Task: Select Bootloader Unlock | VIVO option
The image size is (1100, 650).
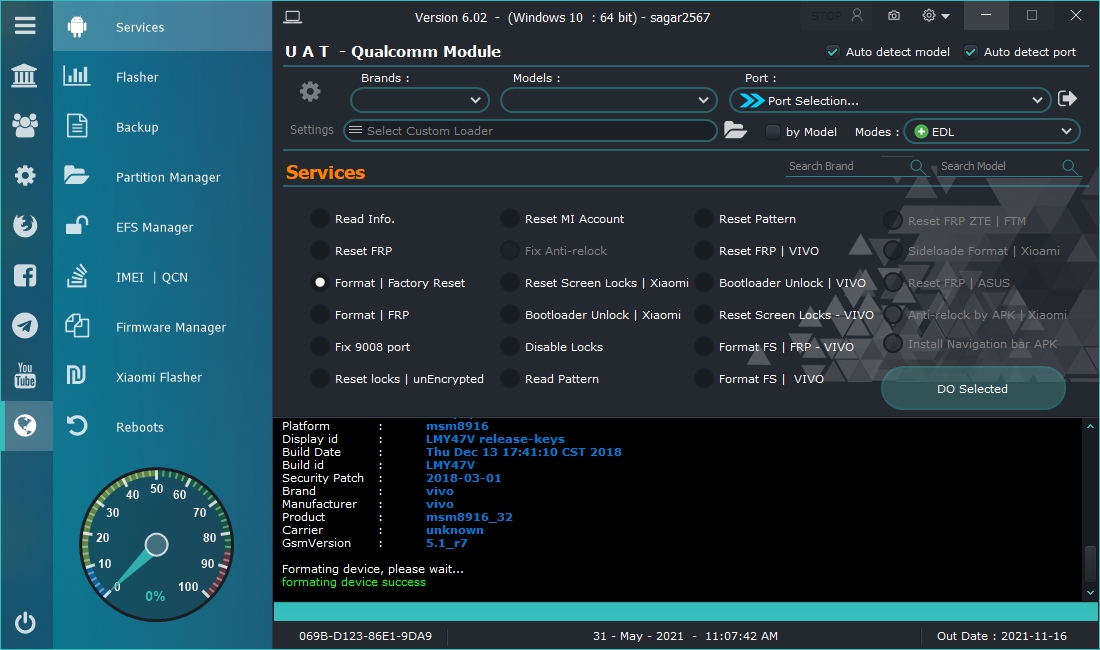Action: click(x=704, y=283)
